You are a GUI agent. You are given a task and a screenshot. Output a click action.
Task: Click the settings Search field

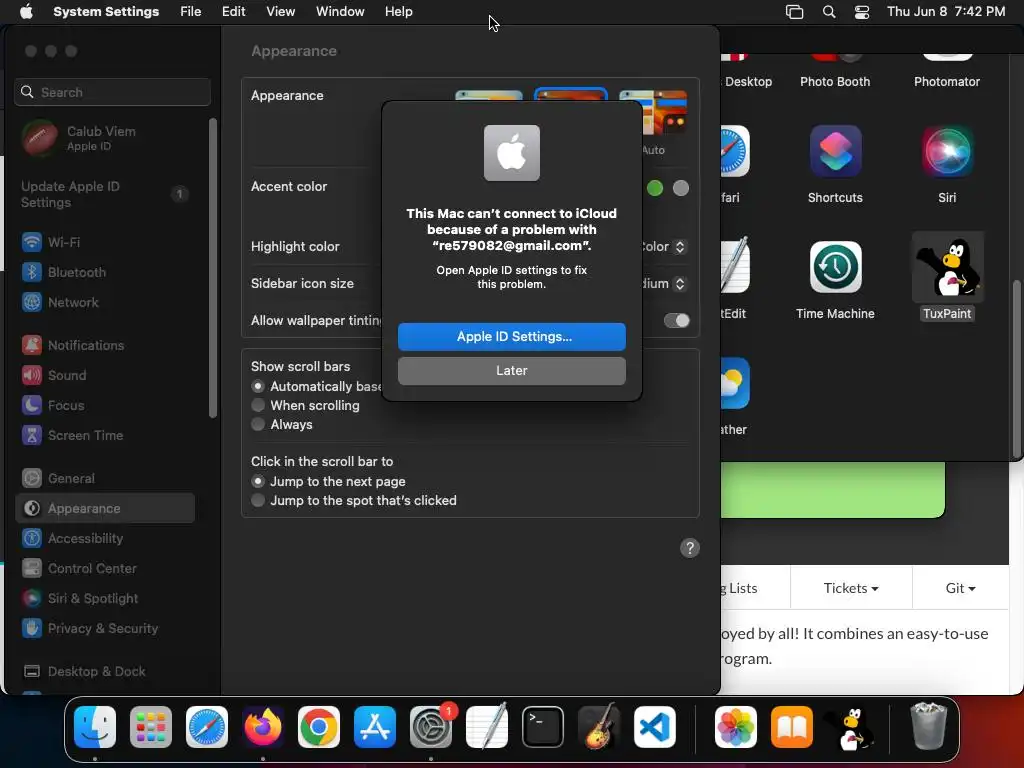[x=112, y=92]
